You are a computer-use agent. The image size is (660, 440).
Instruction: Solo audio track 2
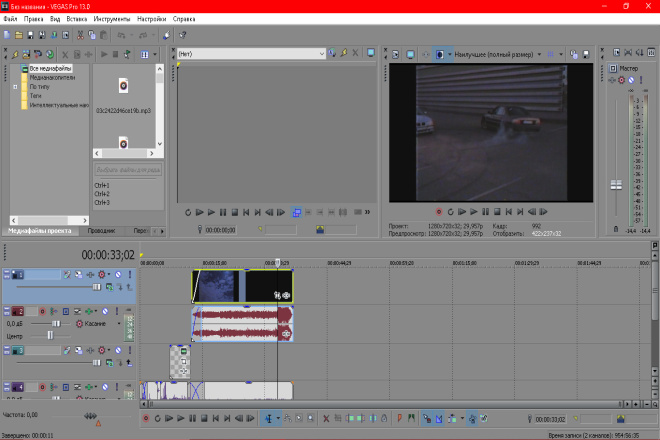coord(117,312)
